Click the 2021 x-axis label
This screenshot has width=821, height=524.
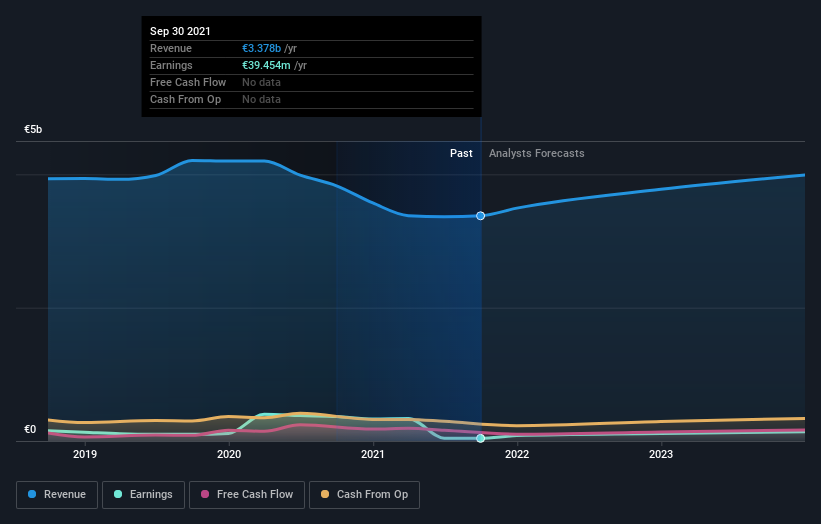[373, 454]
